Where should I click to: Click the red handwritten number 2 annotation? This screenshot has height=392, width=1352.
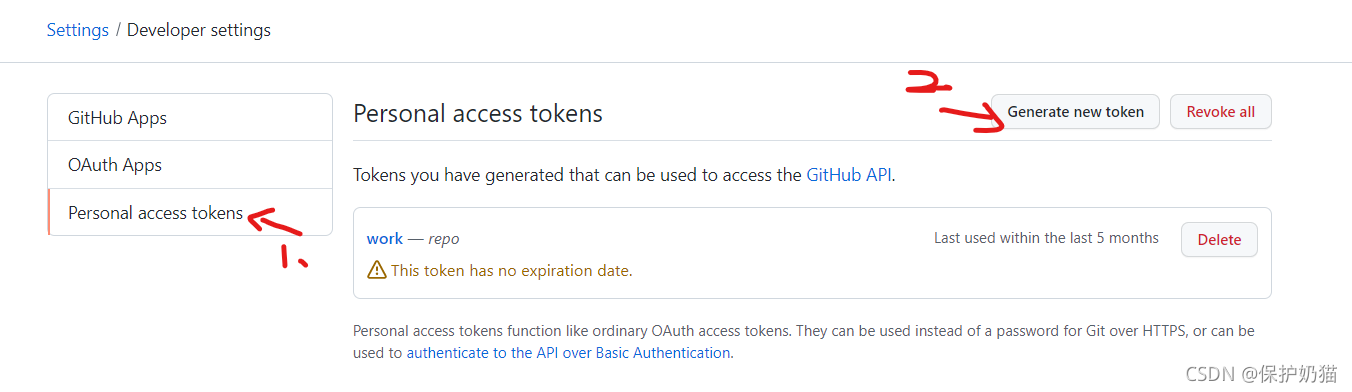click(928, 84)
